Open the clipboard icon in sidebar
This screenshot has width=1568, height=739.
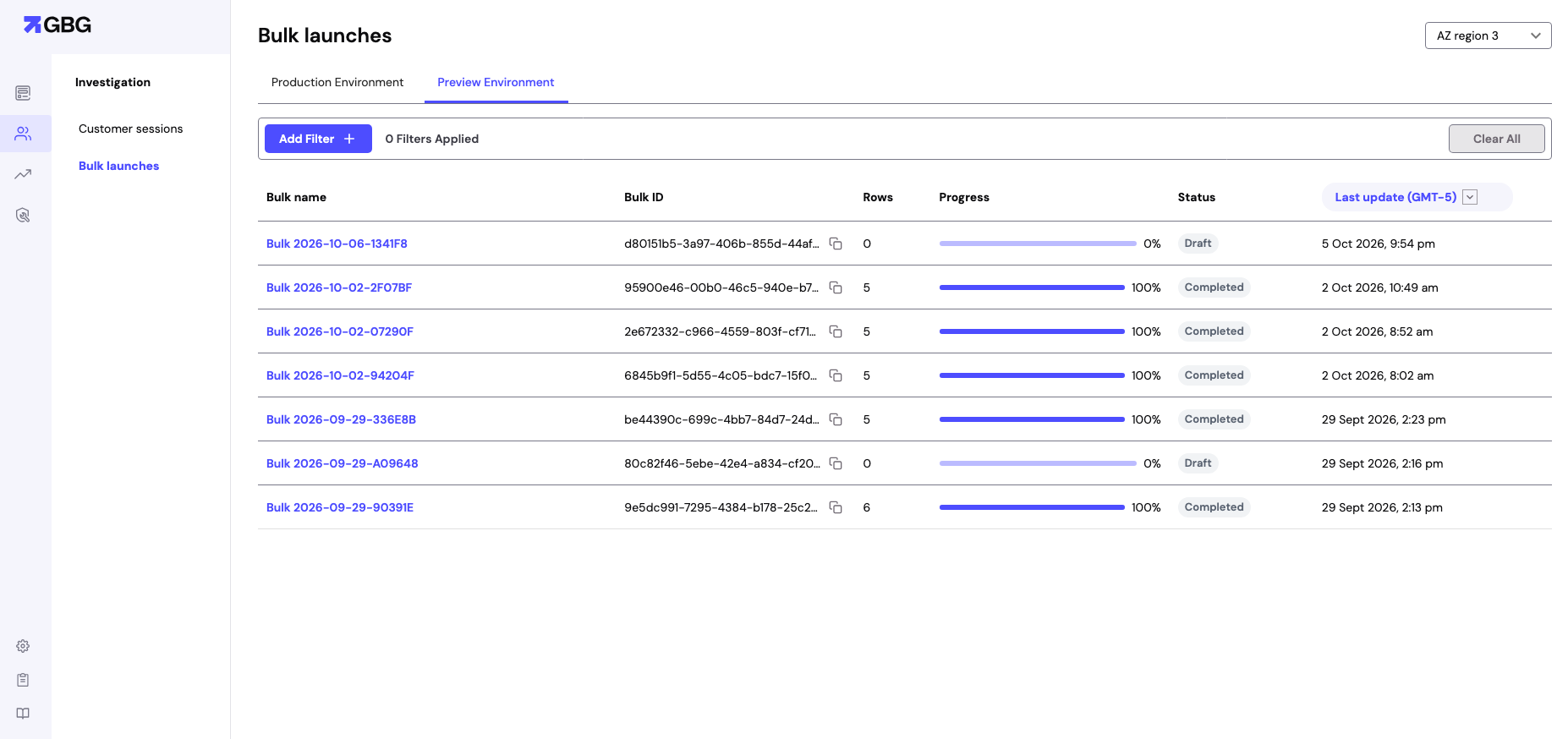coord(23,680)
